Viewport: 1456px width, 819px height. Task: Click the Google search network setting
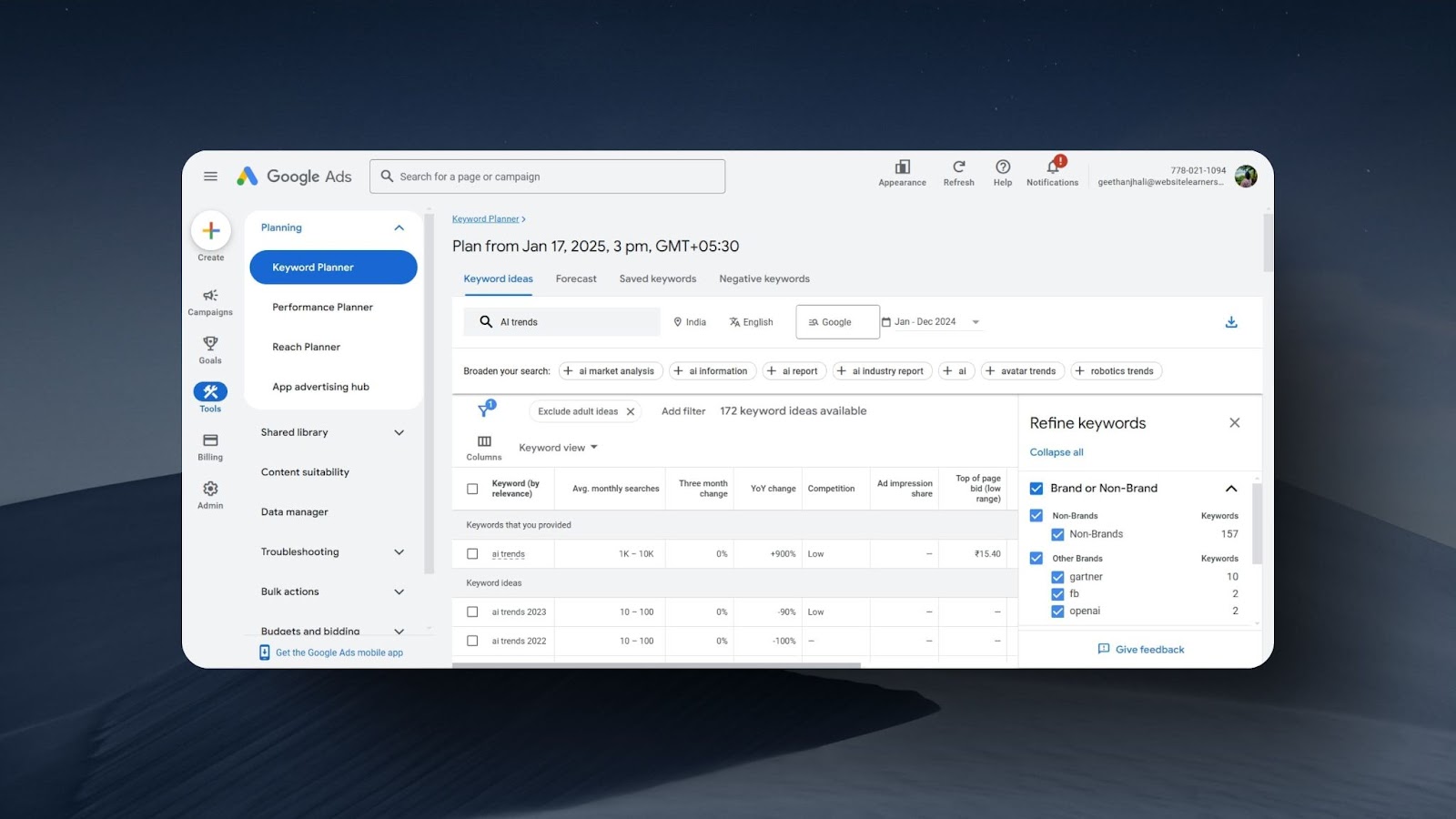[837, 322]
